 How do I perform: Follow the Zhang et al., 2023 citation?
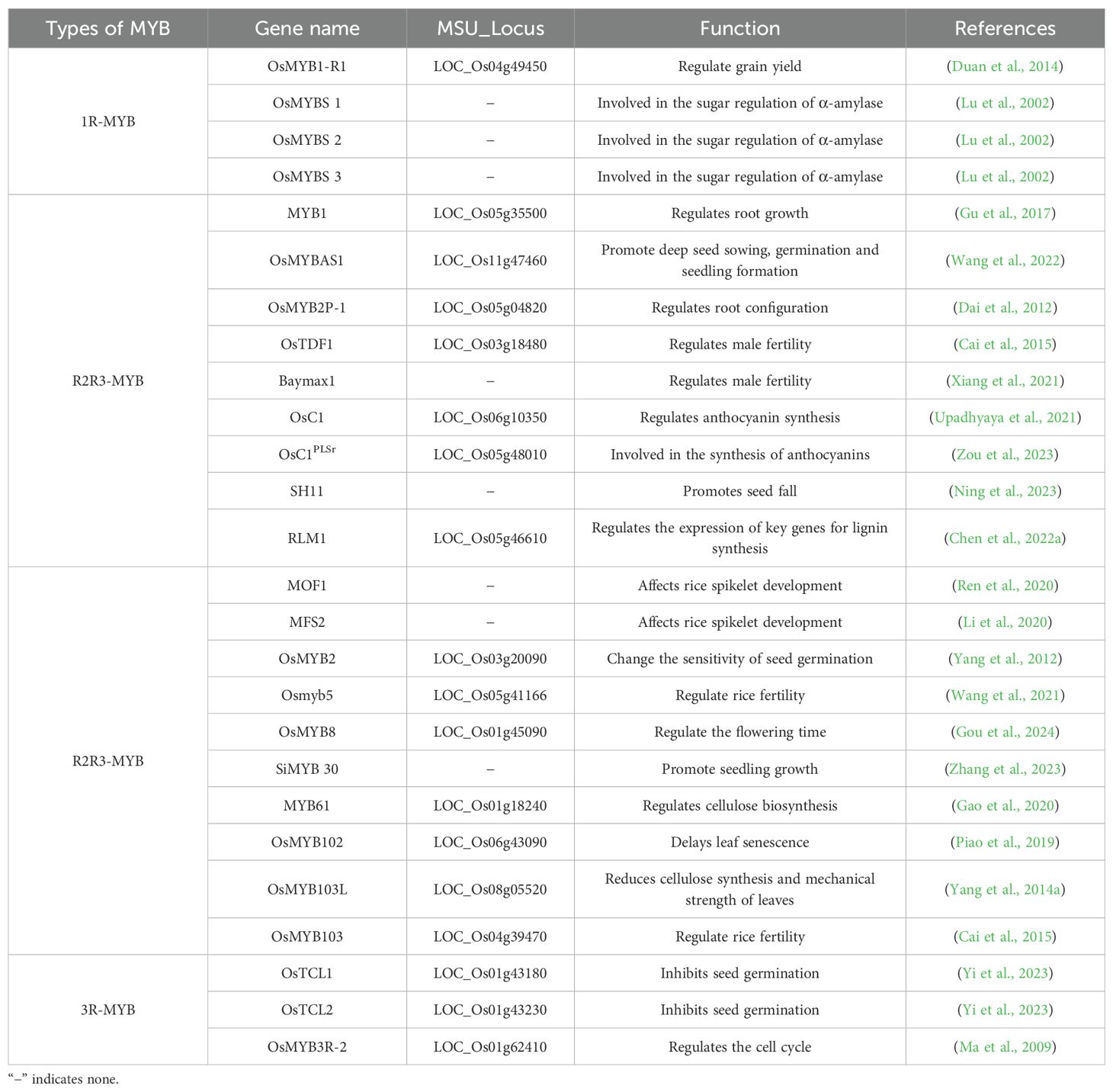click(x=1005, y=769)
